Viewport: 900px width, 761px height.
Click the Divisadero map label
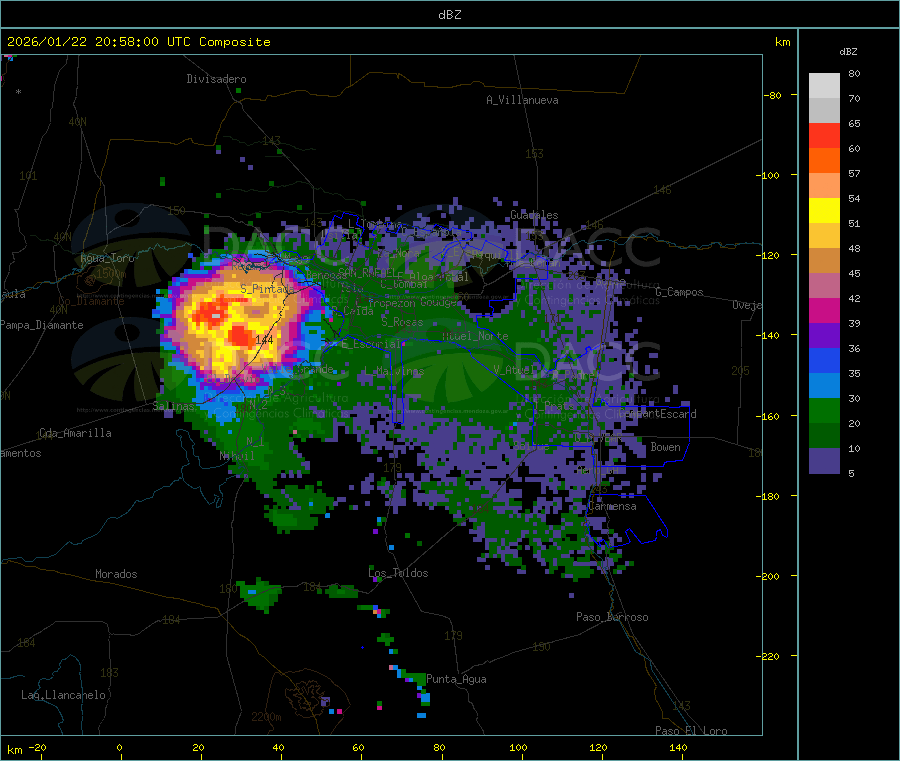pos(216,79)
